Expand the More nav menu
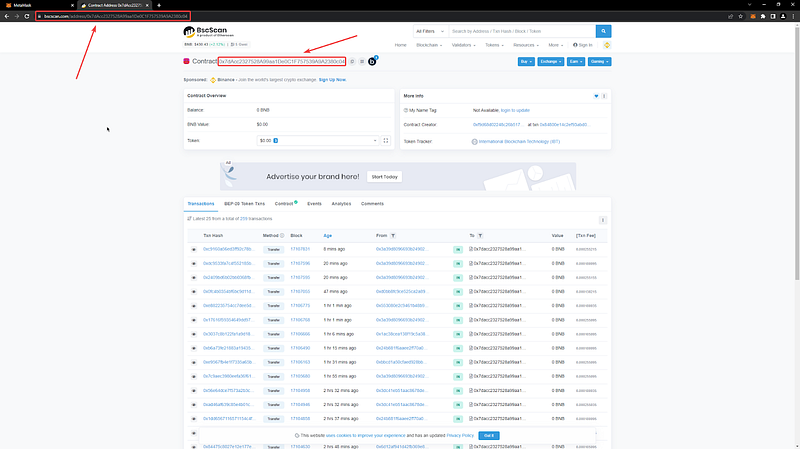The width and height of the screenshot is (800, 449). pyautogui.click(x=556, y=45)
